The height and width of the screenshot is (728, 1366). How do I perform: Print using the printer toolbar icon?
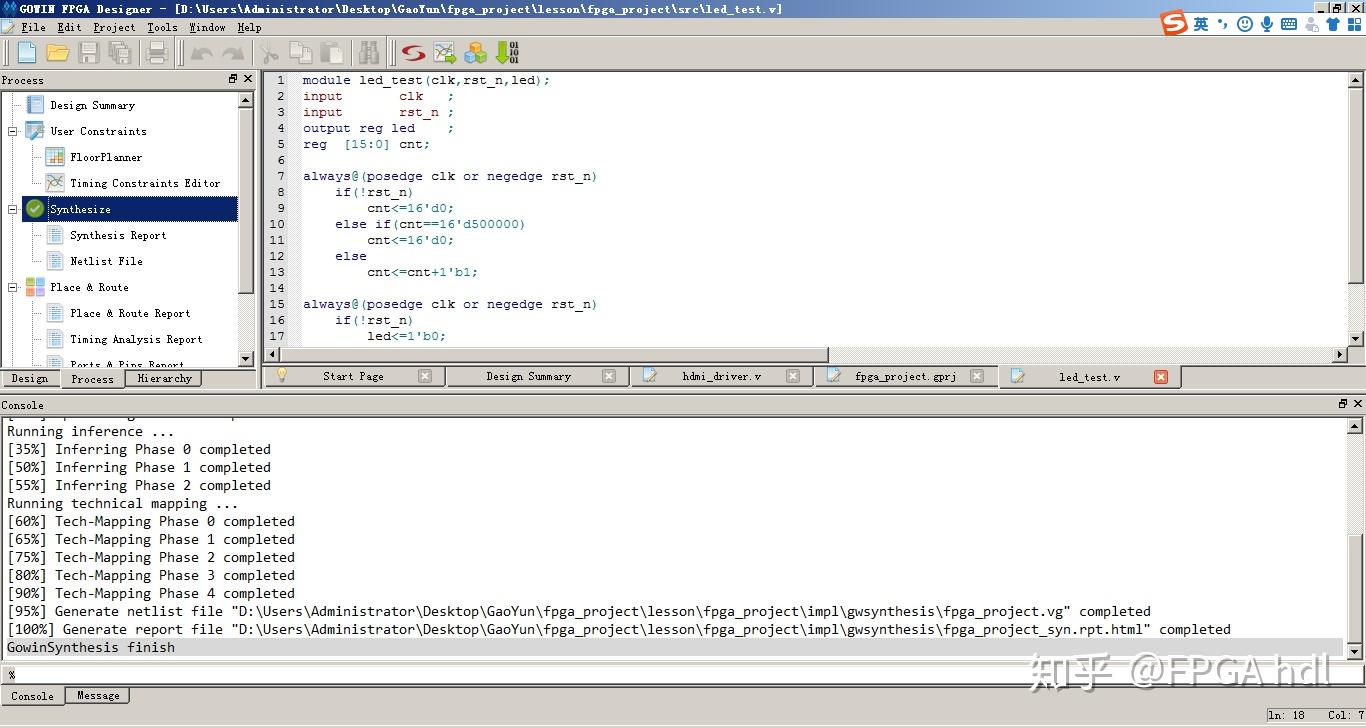pyautogui.click(x=157, y=52)
